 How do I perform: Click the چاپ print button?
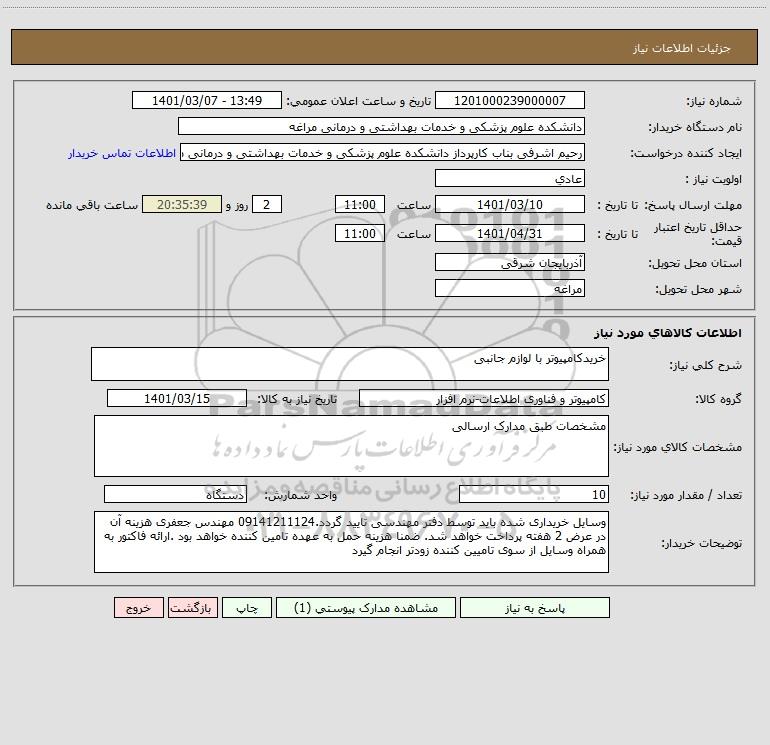(x=247, y=608)
